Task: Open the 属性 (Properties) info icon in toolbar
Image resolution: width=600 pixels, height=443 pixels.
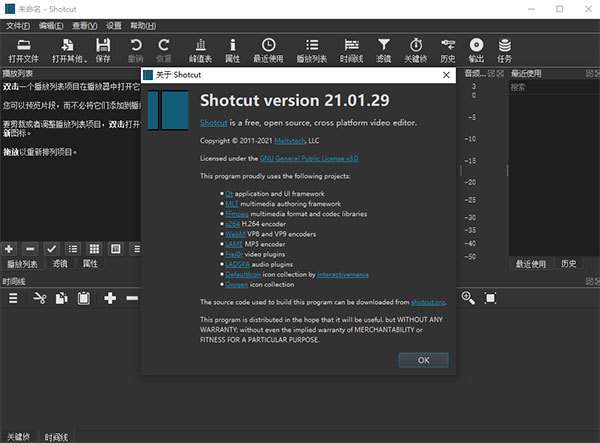Action: [232, 50]
